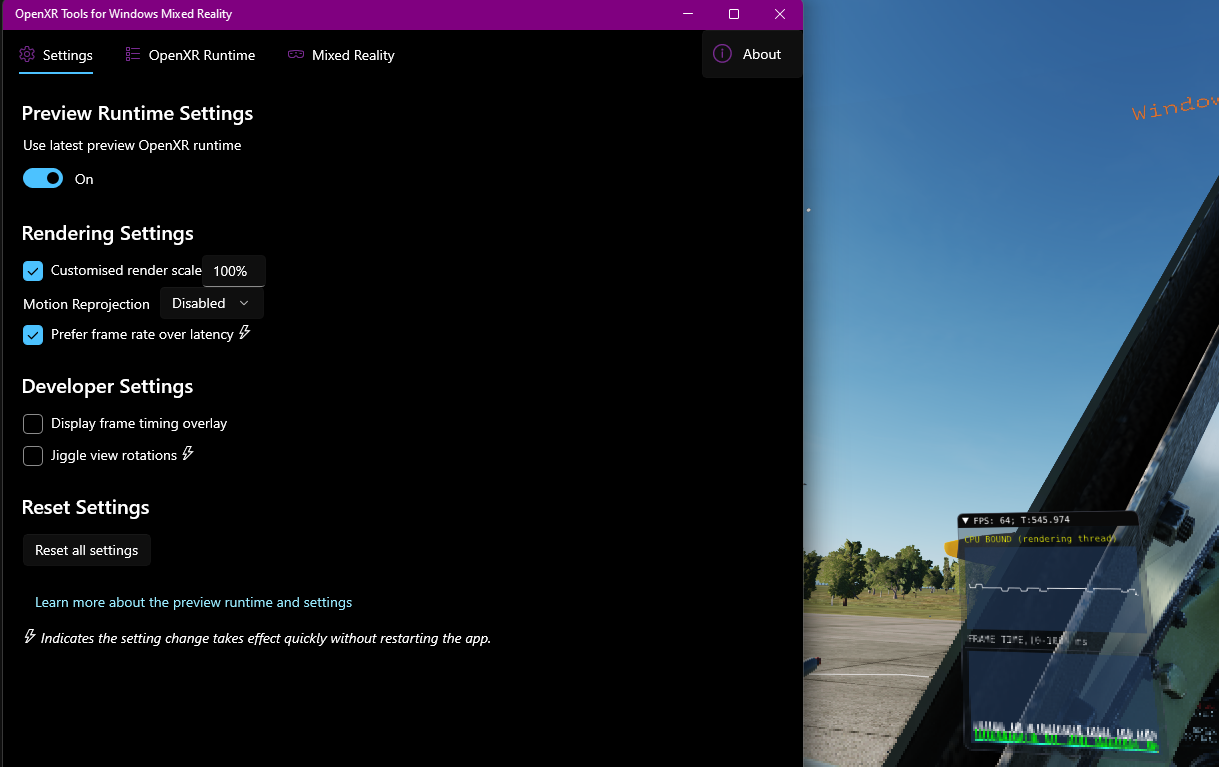Click the 'Use latest preview OpenXR runtime' label
The image size is (1219, 767).
(132, 145)
